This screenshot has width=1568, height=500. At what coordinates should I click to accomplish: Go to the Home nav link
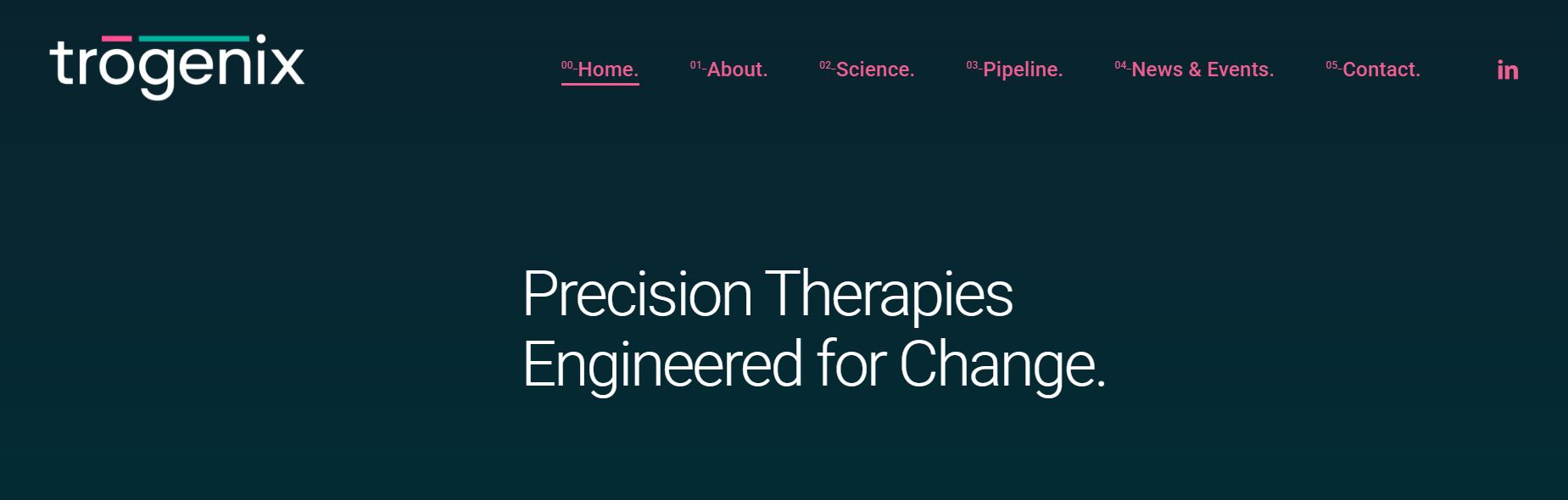click(x=607, y=69)
